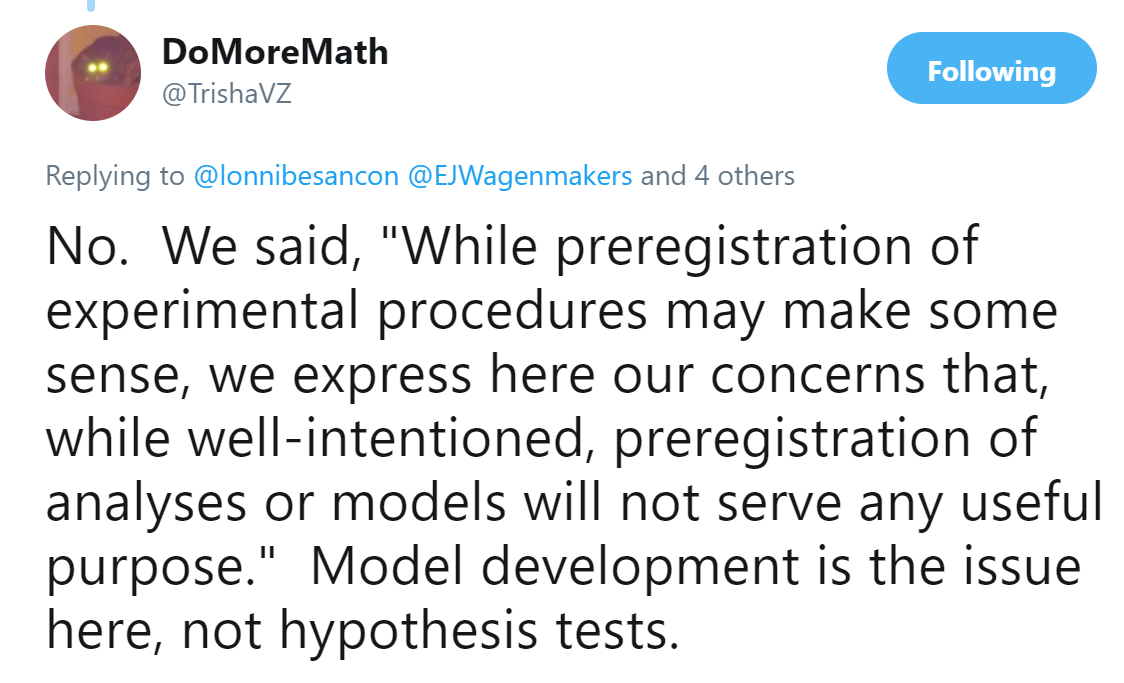Click the word "useful" ending the fifth line
Screen dimensions: 1124x683
pos(1032,501)
